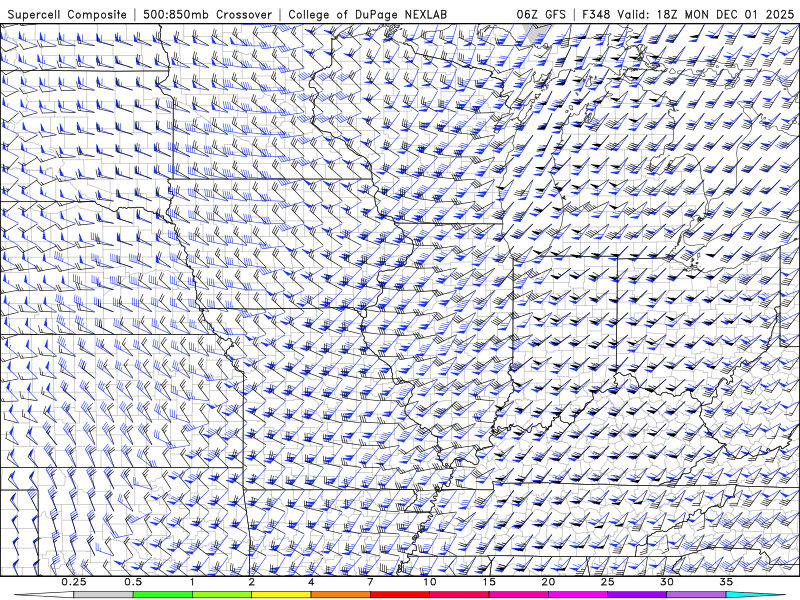Click the white arrow end of color bar

point(44,595)
